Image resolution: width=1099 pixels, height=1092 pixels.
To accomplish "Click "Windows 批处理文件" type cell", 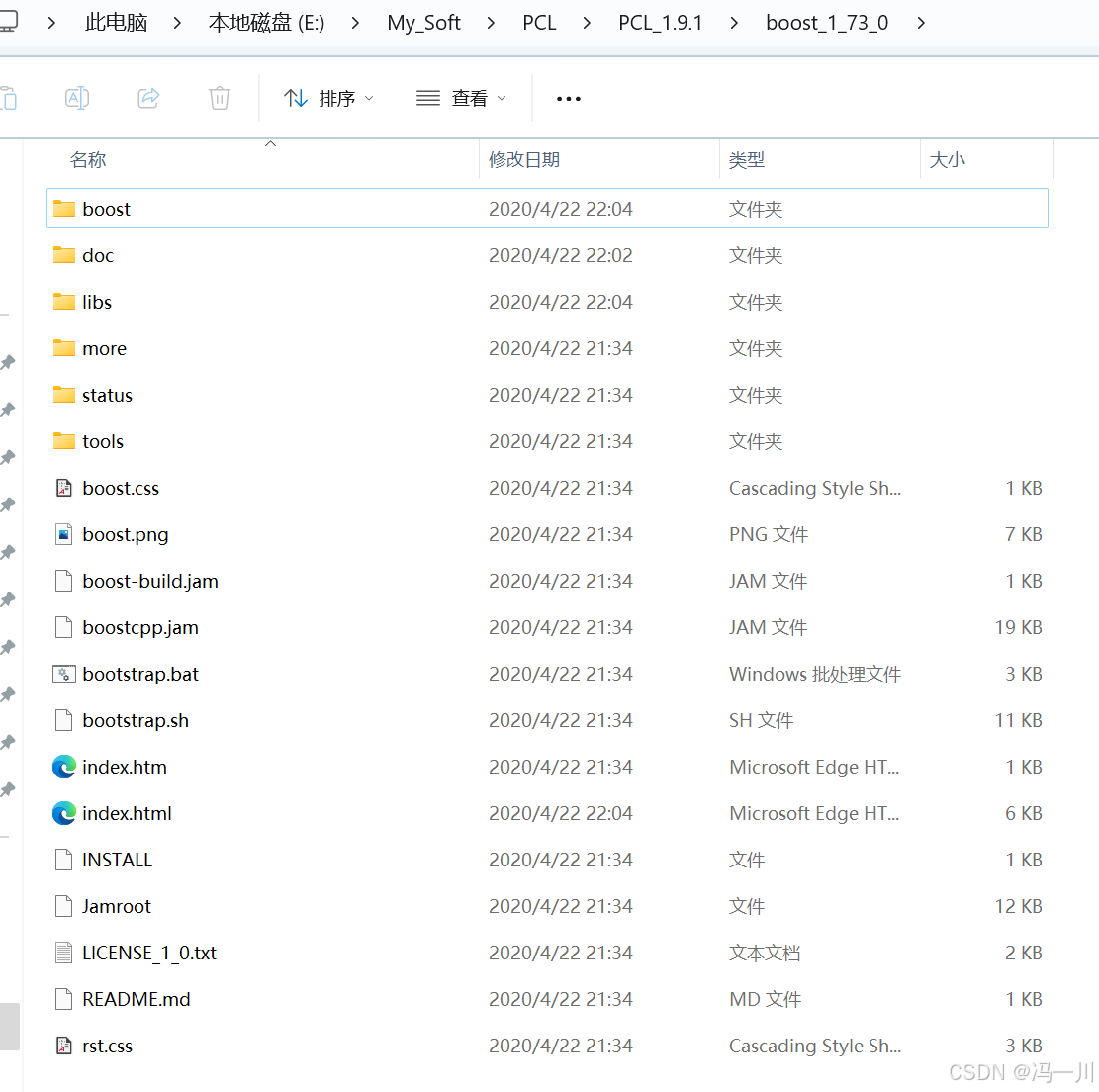I will point(814,674).
